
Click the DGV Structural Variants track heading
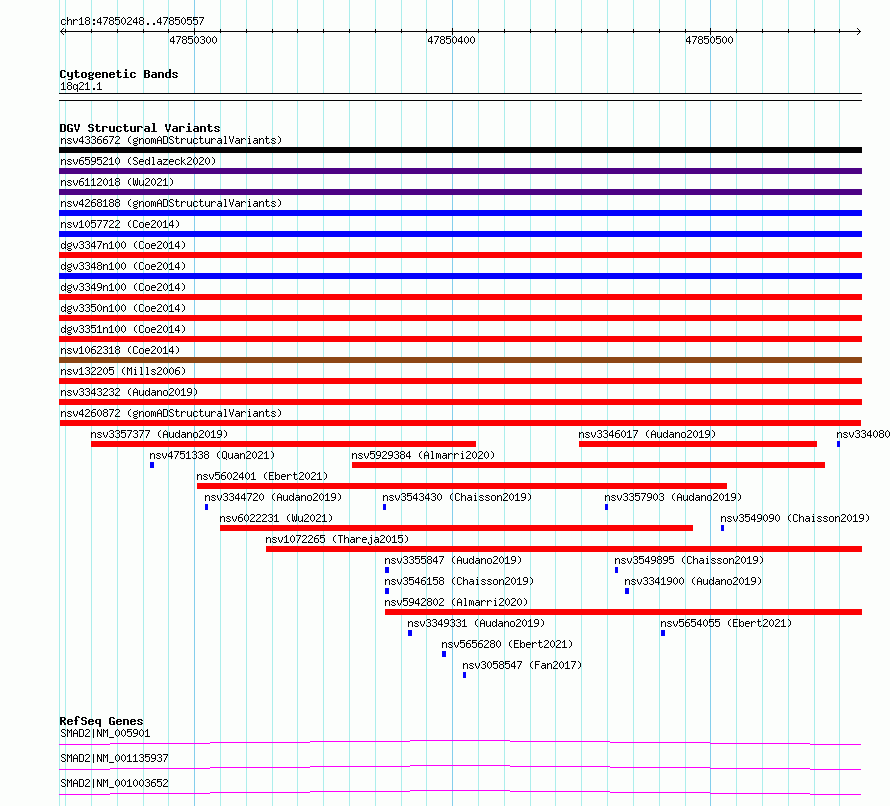pyautogui.click(x=140, y=128)
